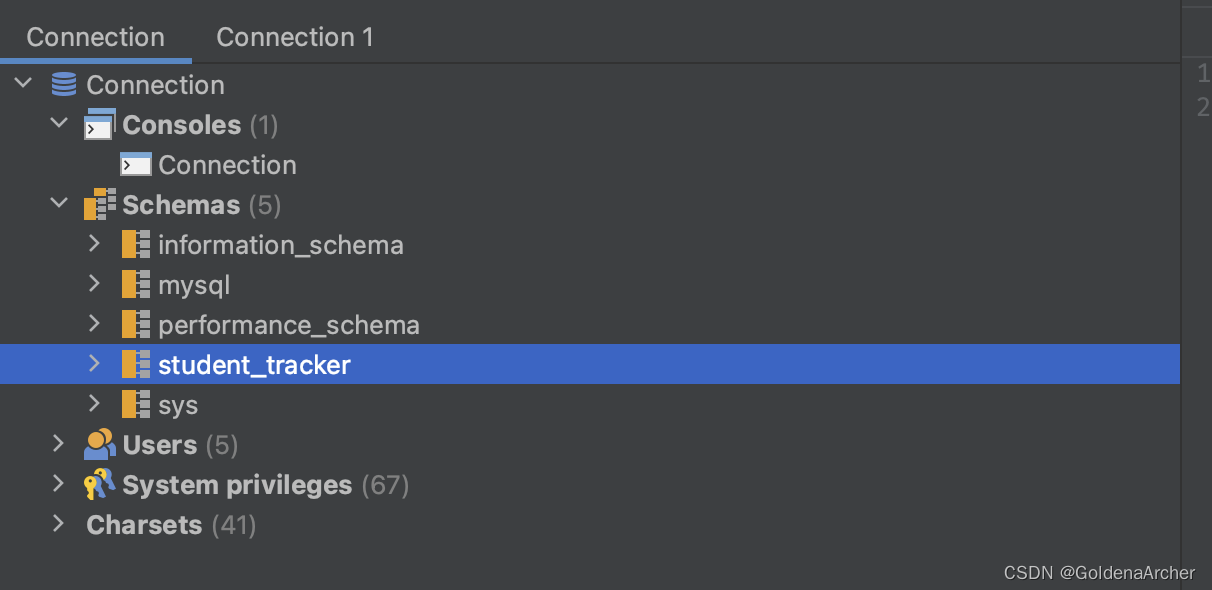Collapse the Connection tree root
The image size is (1212, 590).
tap(22, 84)
